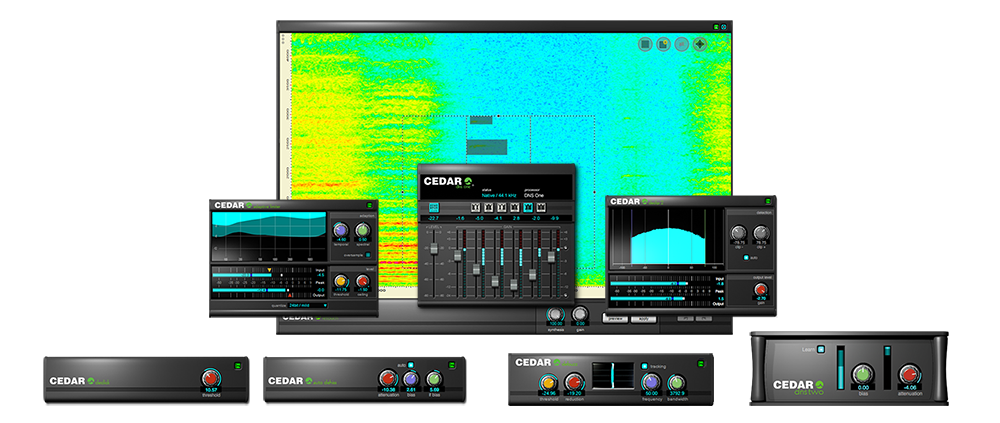1000x423 pixels.
Task: Click the threshold knob on declick panel
Action: tap(209, 377)
